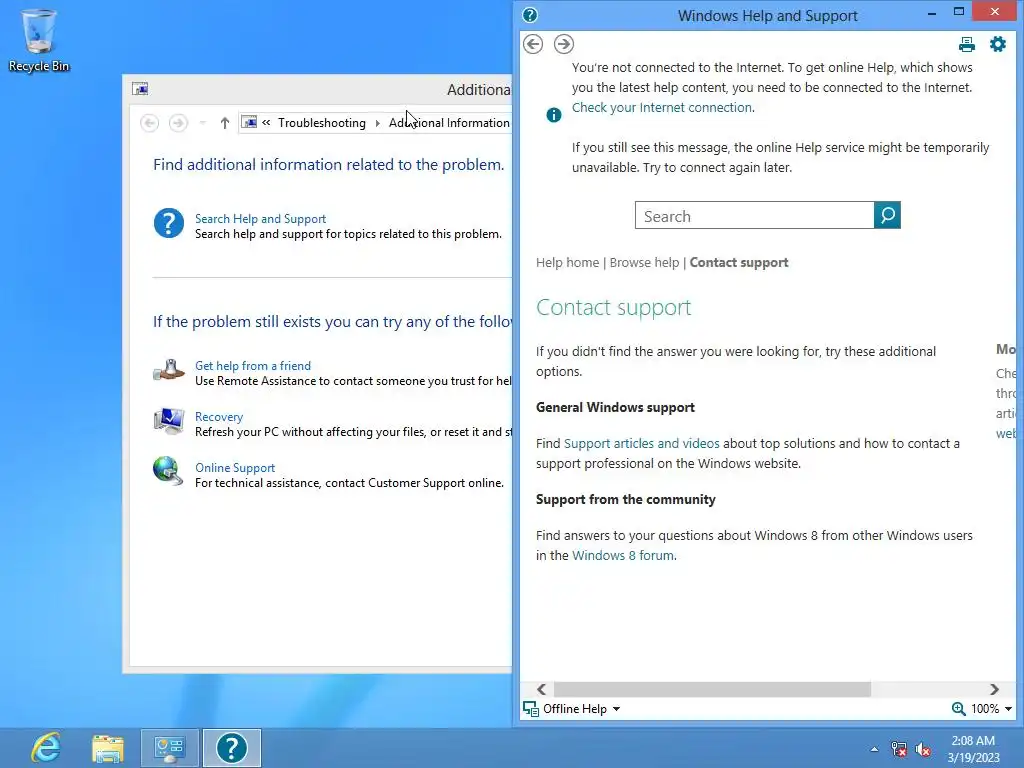Switch to Help and Support taskbar button
The height and width of the screenshot is (768, 1024).
pyautogui.click(x=232, y=748)
